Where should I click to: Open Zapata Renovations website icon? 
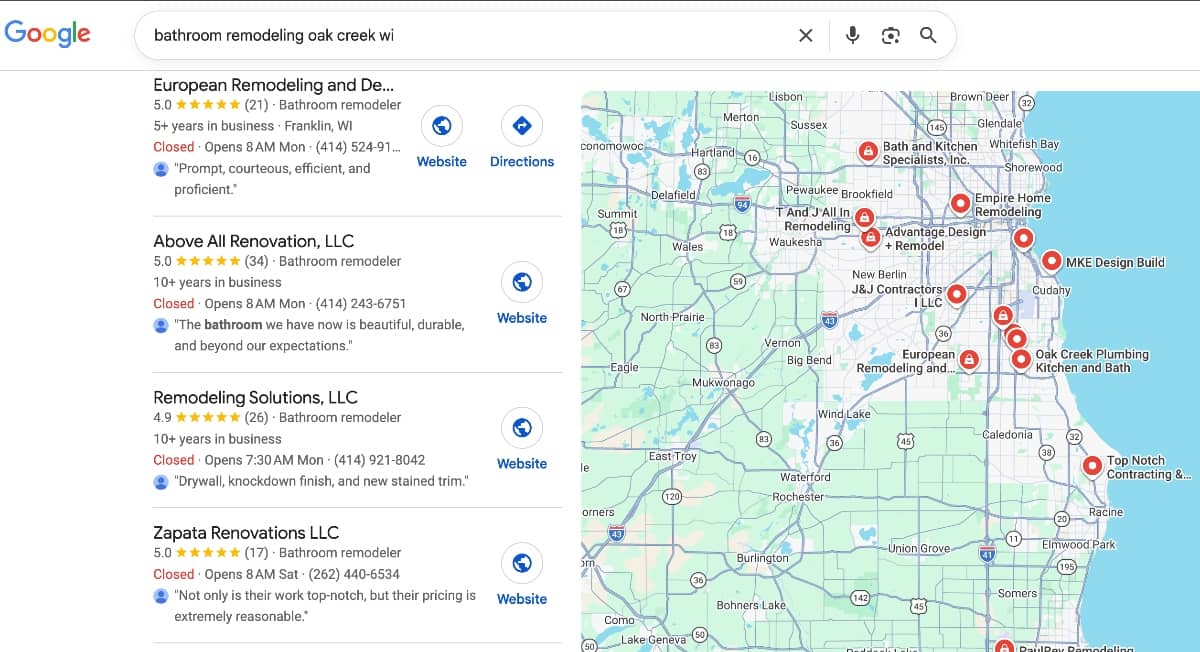click(521, 564)
